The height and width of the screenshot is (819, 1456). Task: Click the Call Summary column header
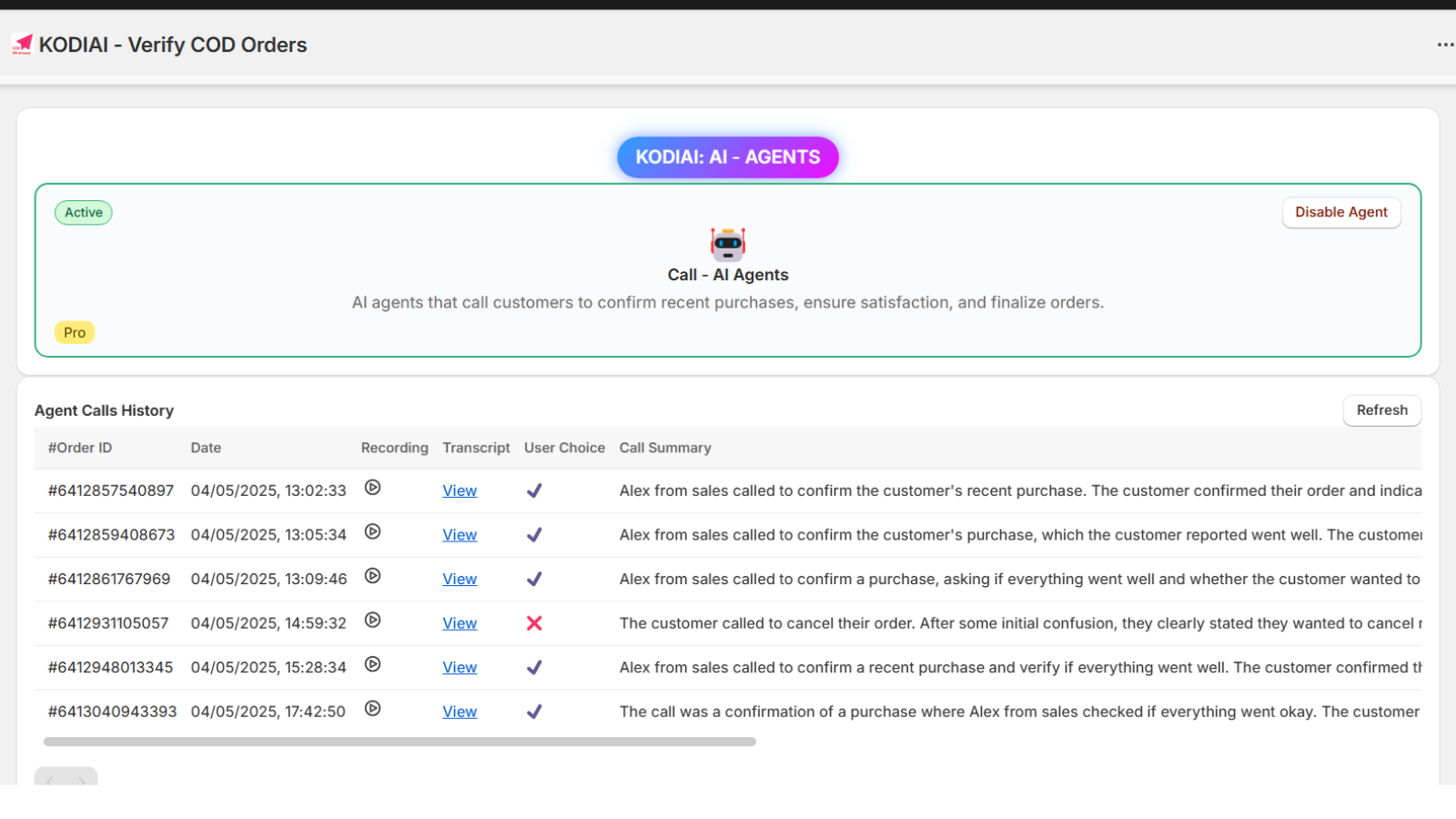point(665,448)
